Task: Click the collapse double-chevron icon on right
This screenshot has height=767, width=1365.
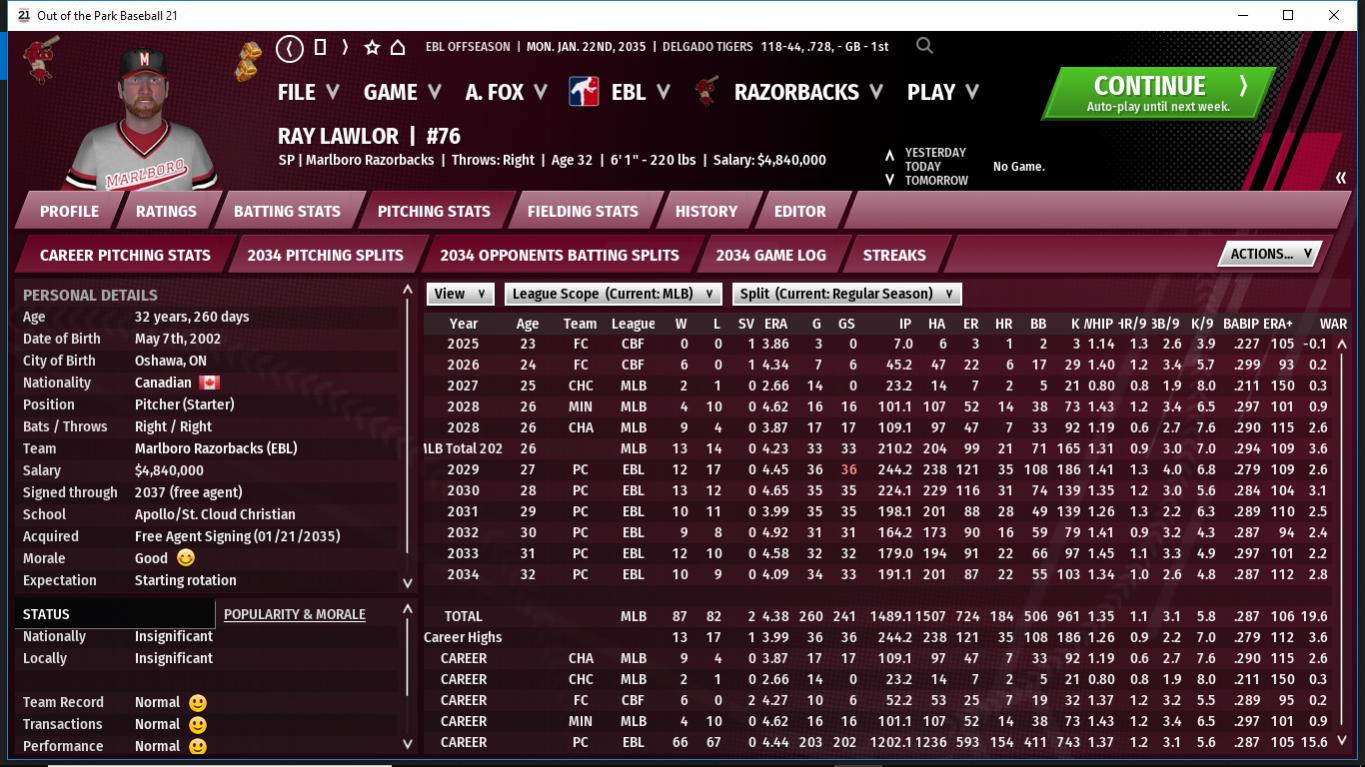Action: tap(1340, 178)
